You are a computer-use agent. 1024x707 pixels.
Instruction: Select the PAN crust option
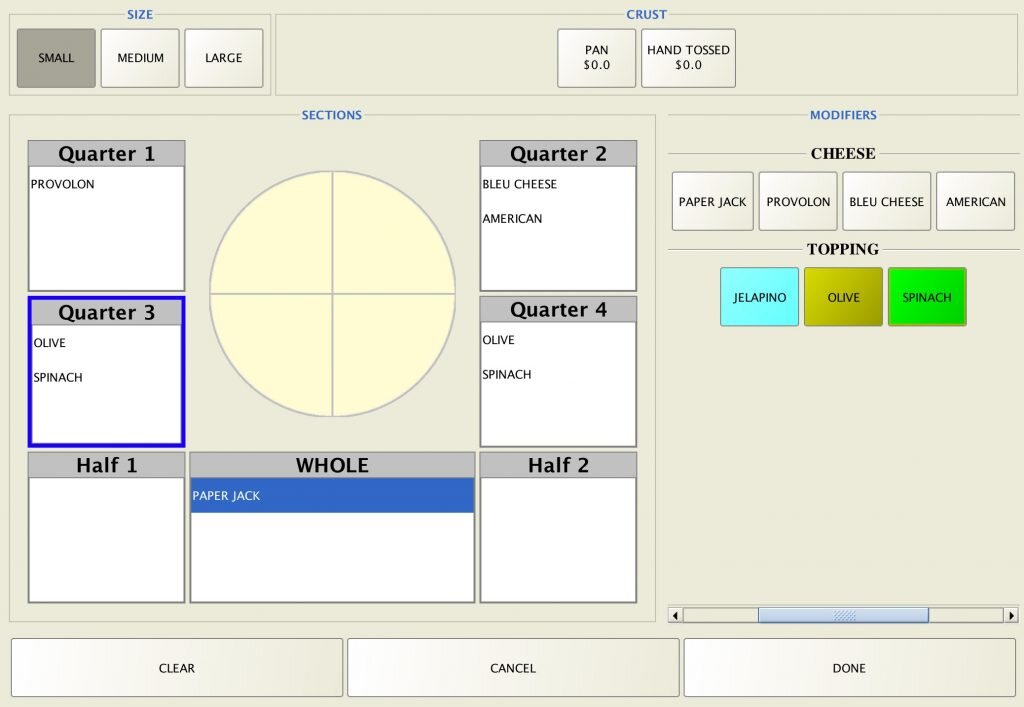point(596,58)
